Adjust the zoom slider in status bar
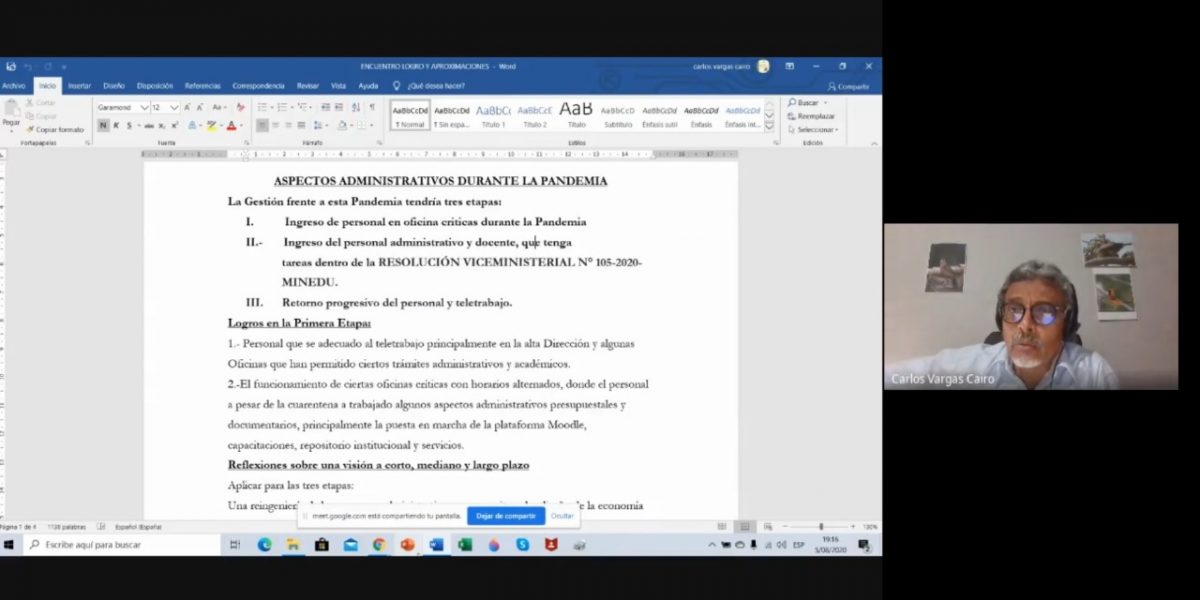This screenshot has width=1200, height=600. [x=821, y=526]
